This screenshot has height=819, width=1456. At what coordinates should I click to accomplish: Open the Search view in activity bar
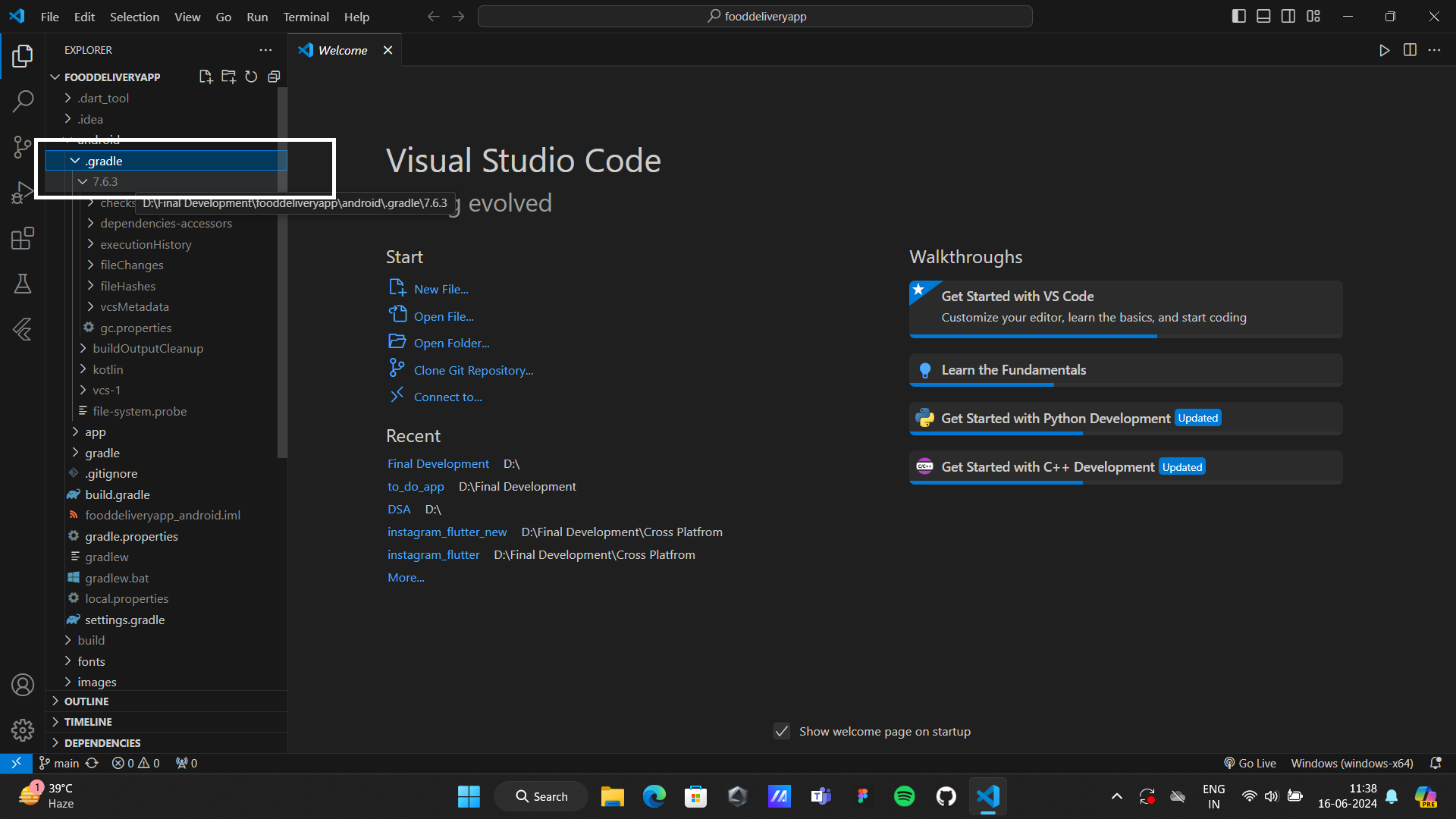[x=23, y=101]
